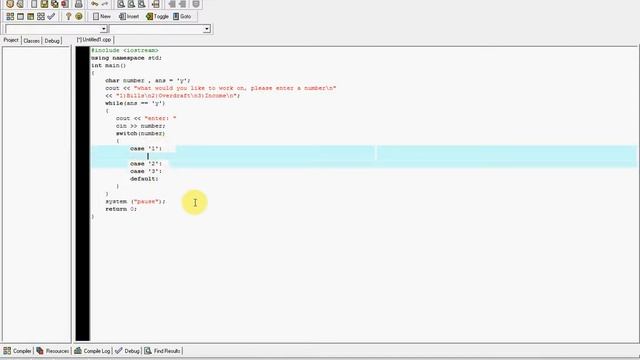Click the About Dev-C++ round yellow icon
The height and width of the screenshot is (360, 640).
point(79,16)
